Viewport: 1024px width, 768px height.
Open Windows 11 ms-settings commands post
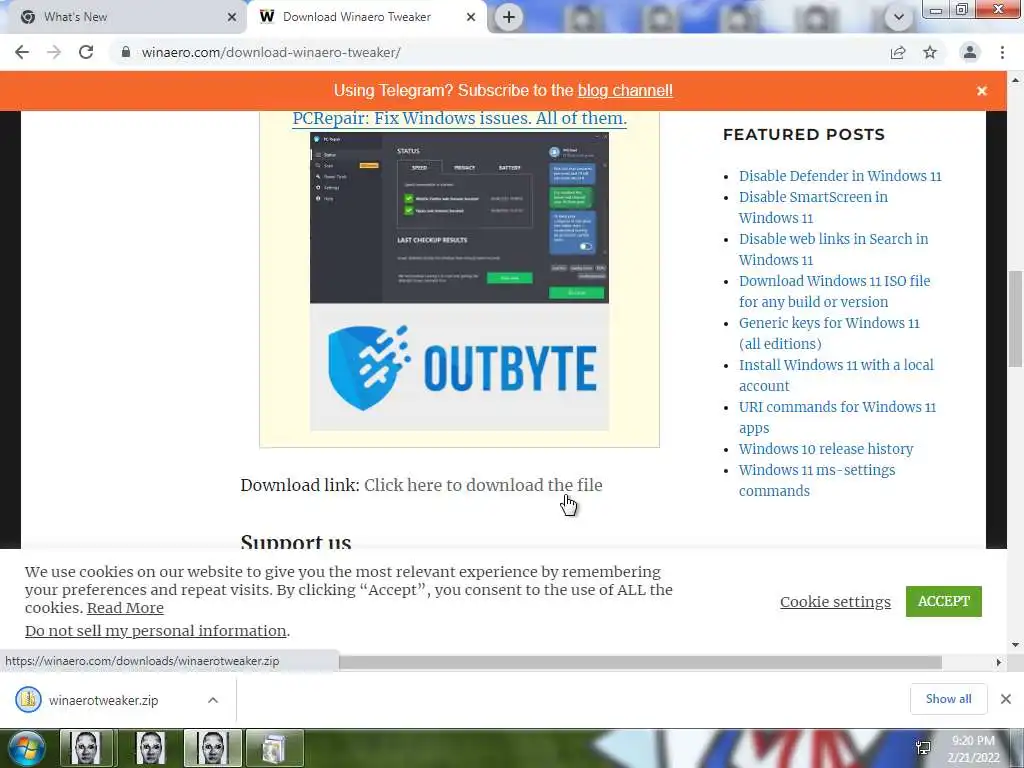pos(817,481)
